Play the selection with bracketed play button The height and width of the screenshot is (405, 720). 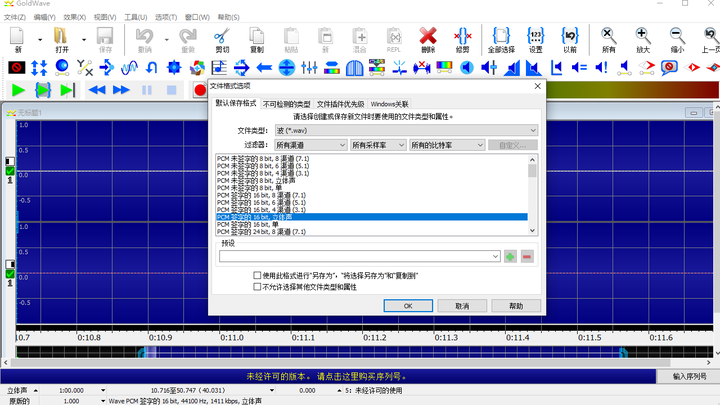pyautogui.click(x=43, y=90)
